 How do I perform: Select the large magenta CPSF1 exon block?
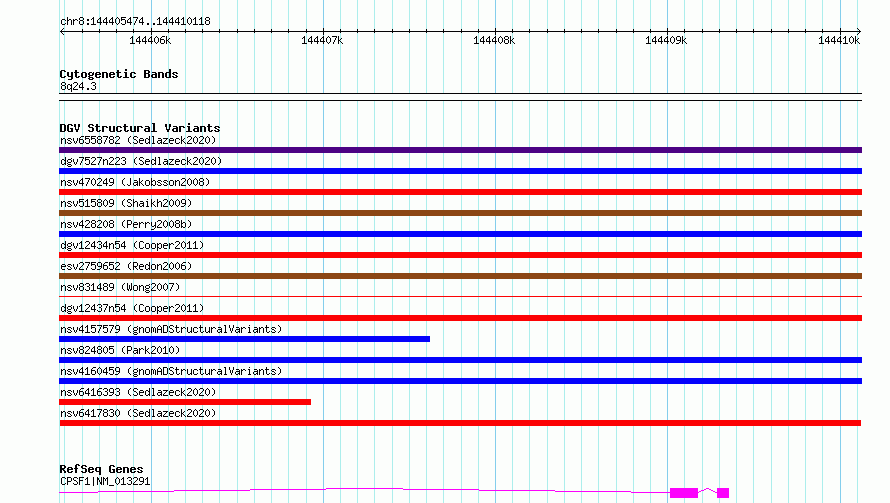click(x=684, y=493)
